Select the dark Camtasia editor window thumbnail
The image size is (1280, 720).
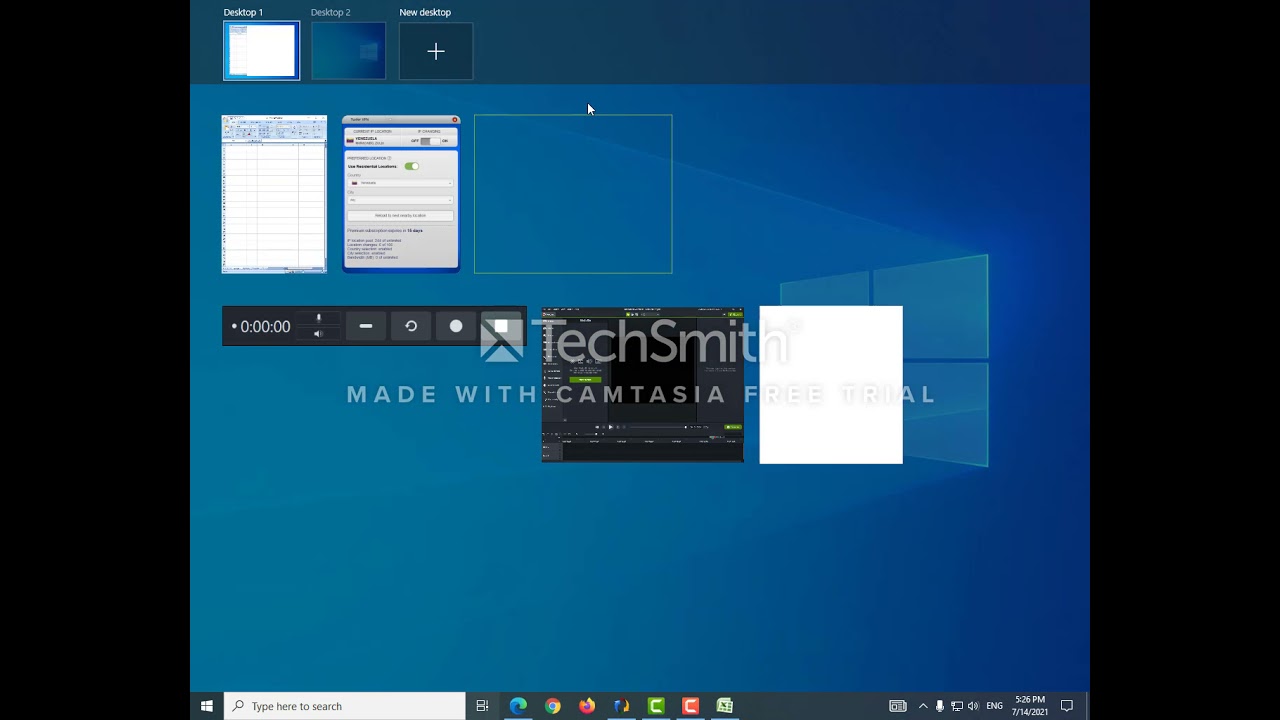coord(642,385)
